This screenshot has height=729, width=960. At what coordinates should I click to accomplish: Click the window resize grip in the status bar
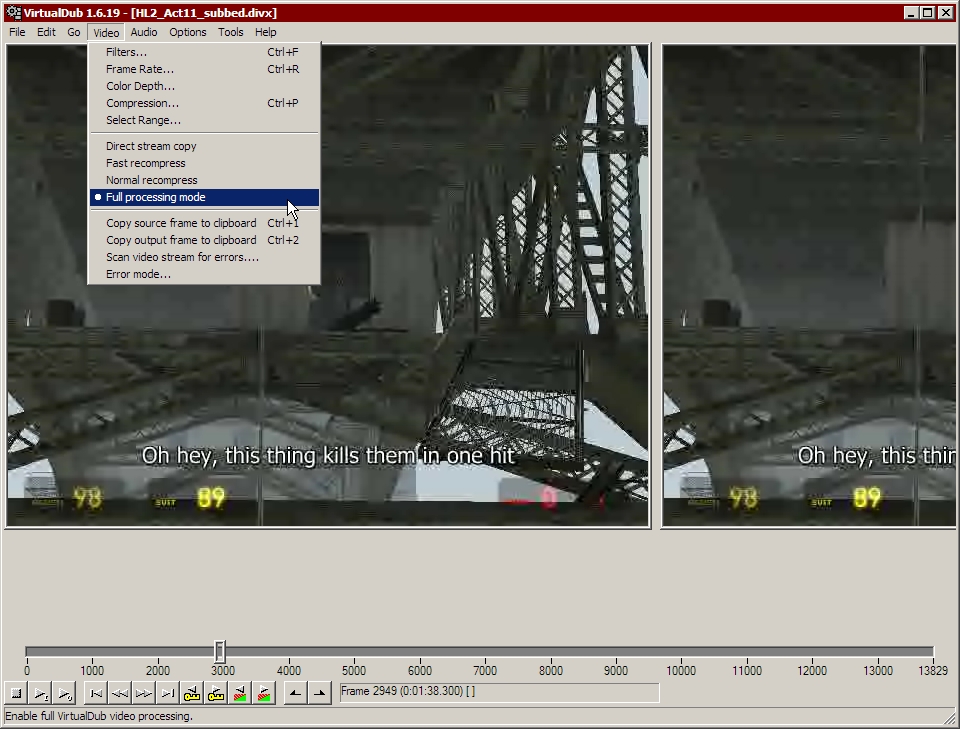[x=950, y=719]
